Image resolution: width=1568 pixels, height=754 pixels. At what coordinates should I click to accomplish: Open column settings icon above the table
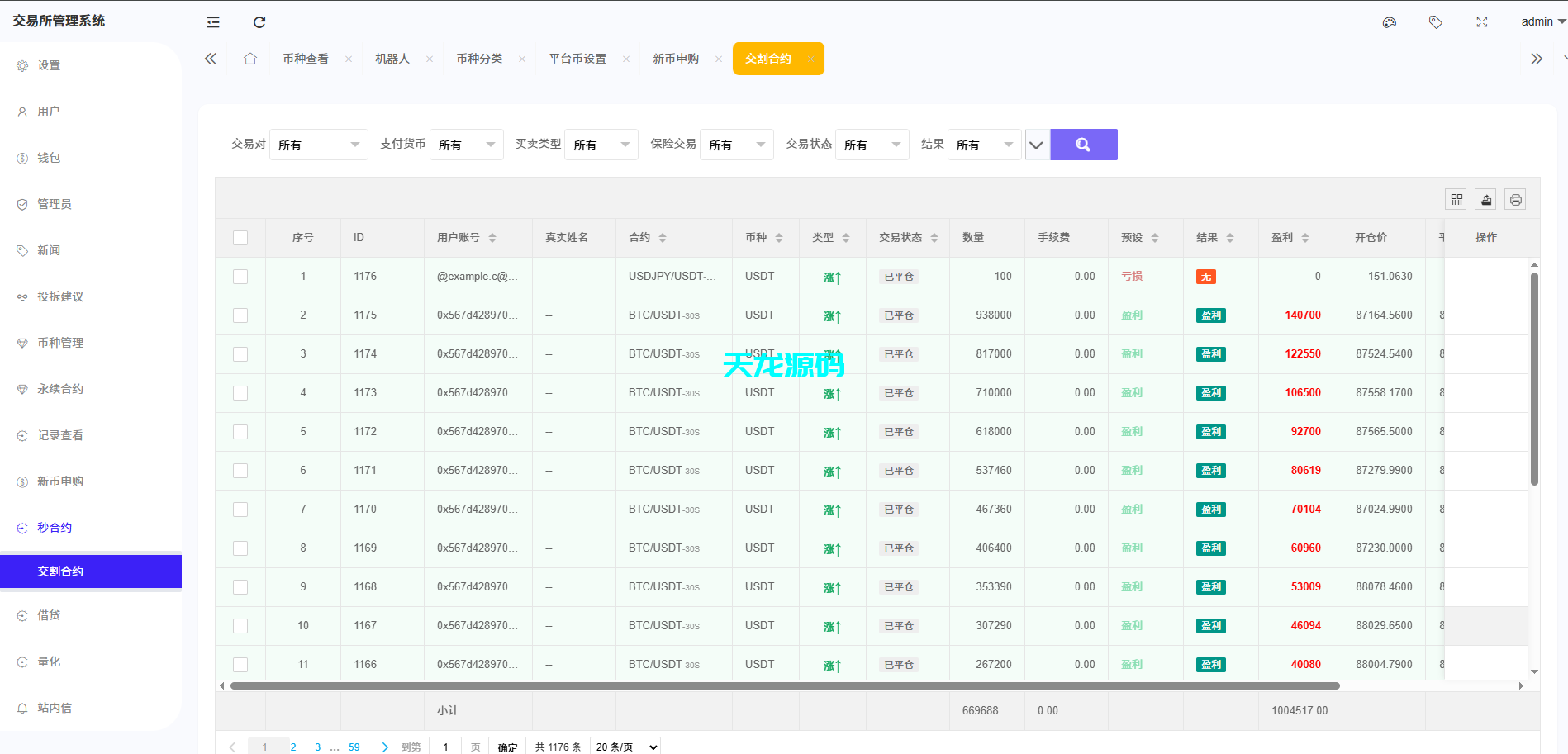[1456, 199]
